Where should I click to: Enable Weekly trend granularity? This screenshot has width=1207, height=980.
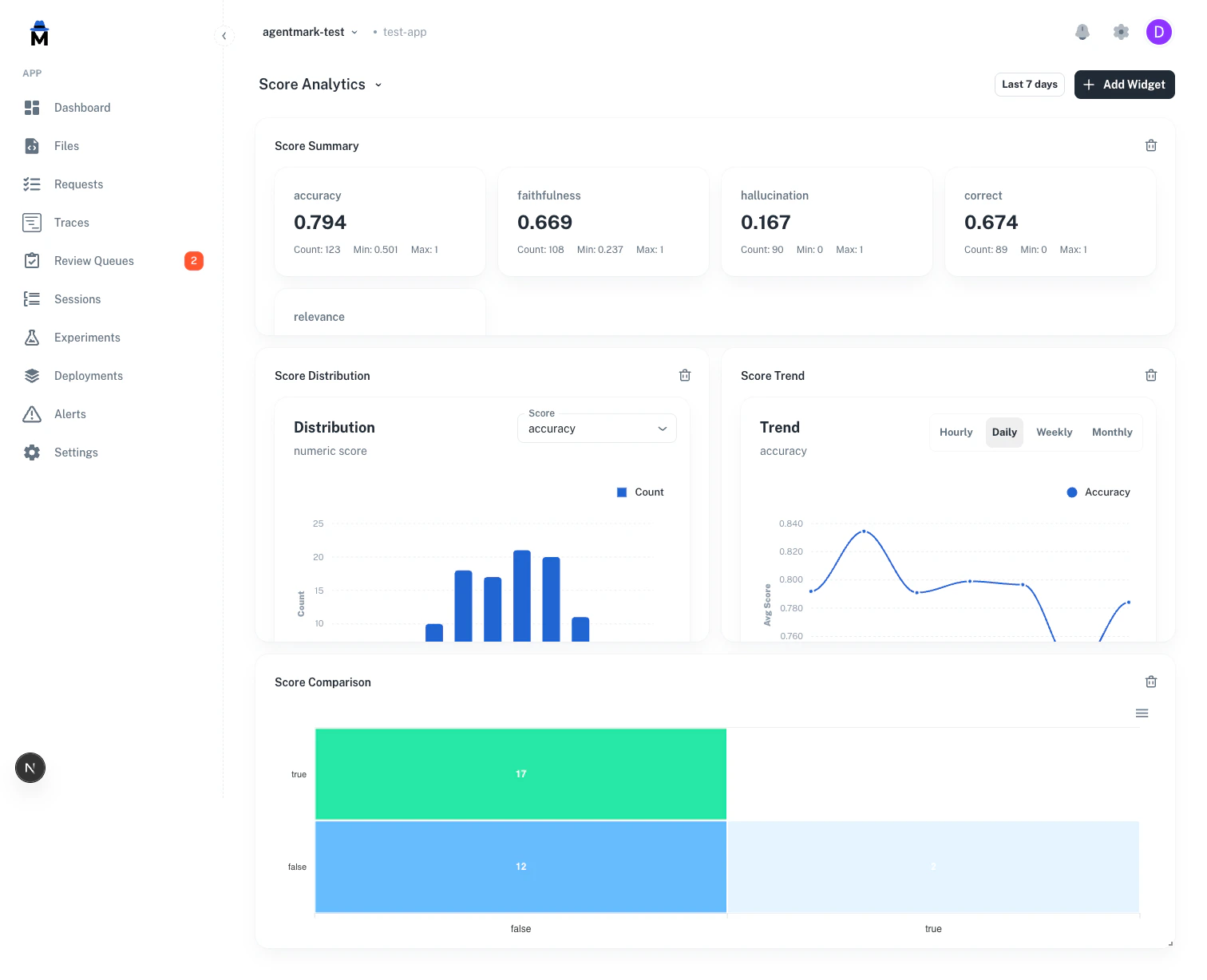tap(1054, 432)
